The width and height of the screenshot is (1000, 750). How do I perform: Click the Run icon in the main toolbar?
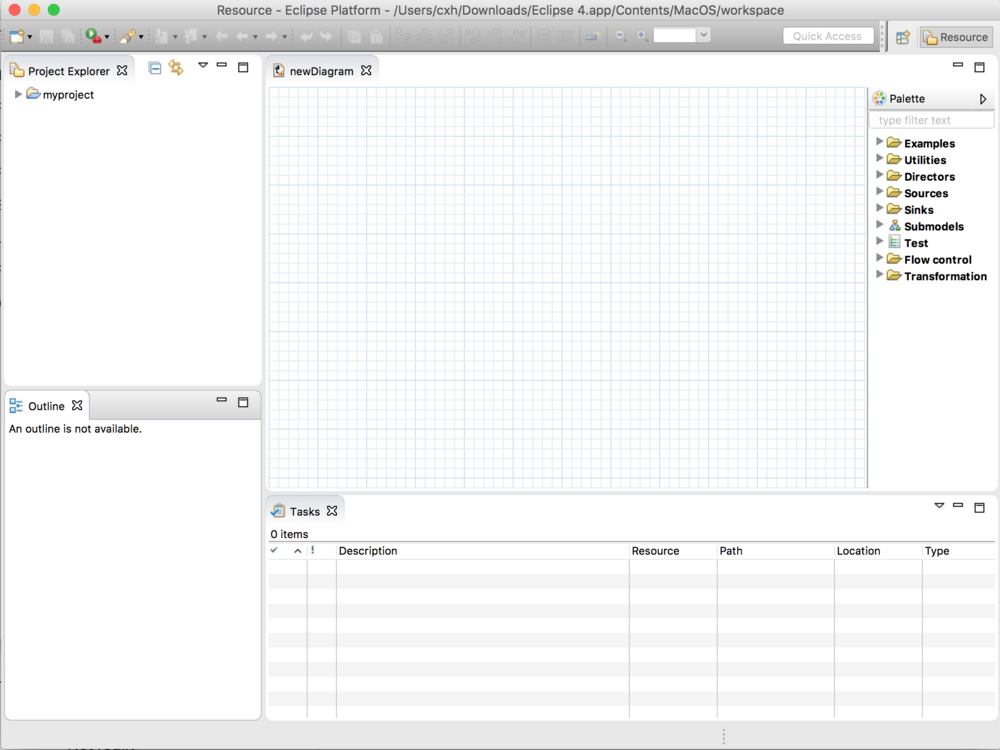coord(93,35)
